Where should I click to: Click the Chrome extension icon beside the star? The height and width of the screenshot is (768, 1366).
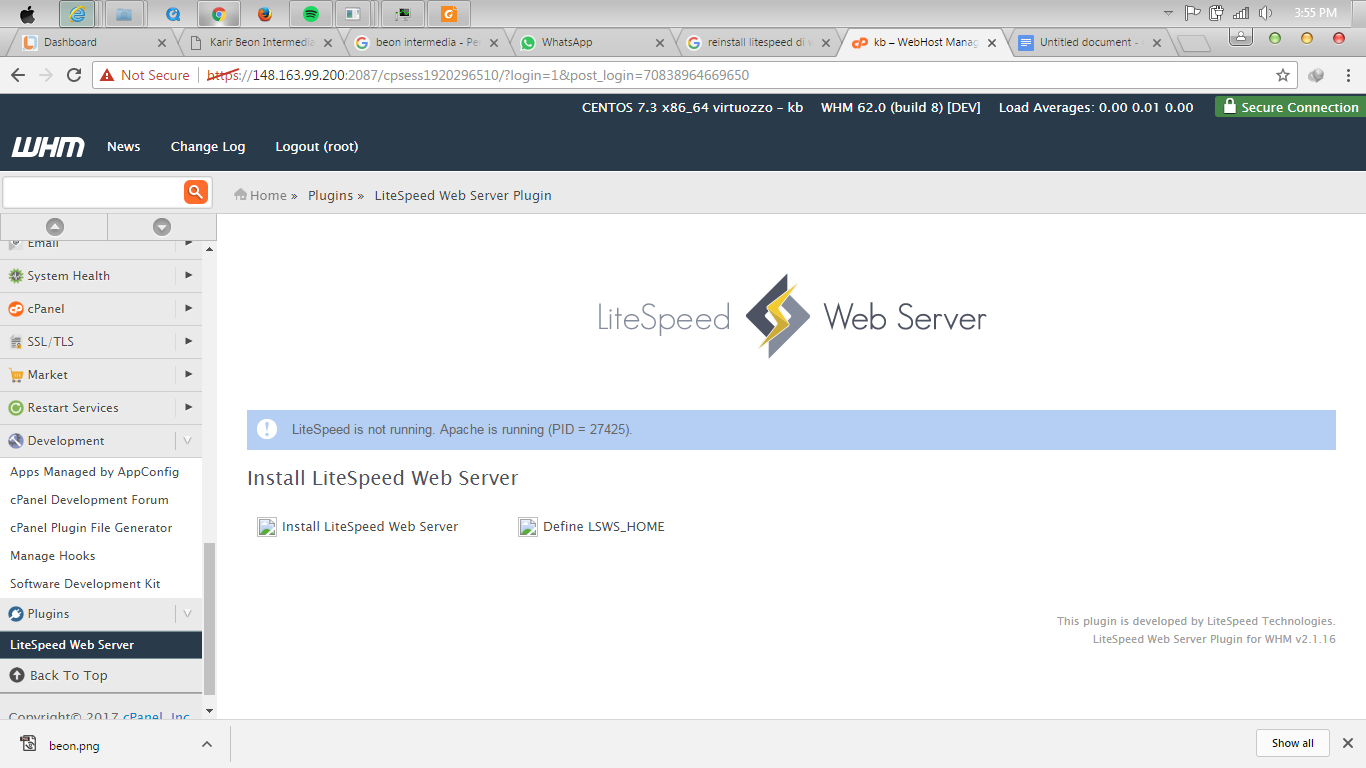pyautogui.click(x=1316, y=75)
